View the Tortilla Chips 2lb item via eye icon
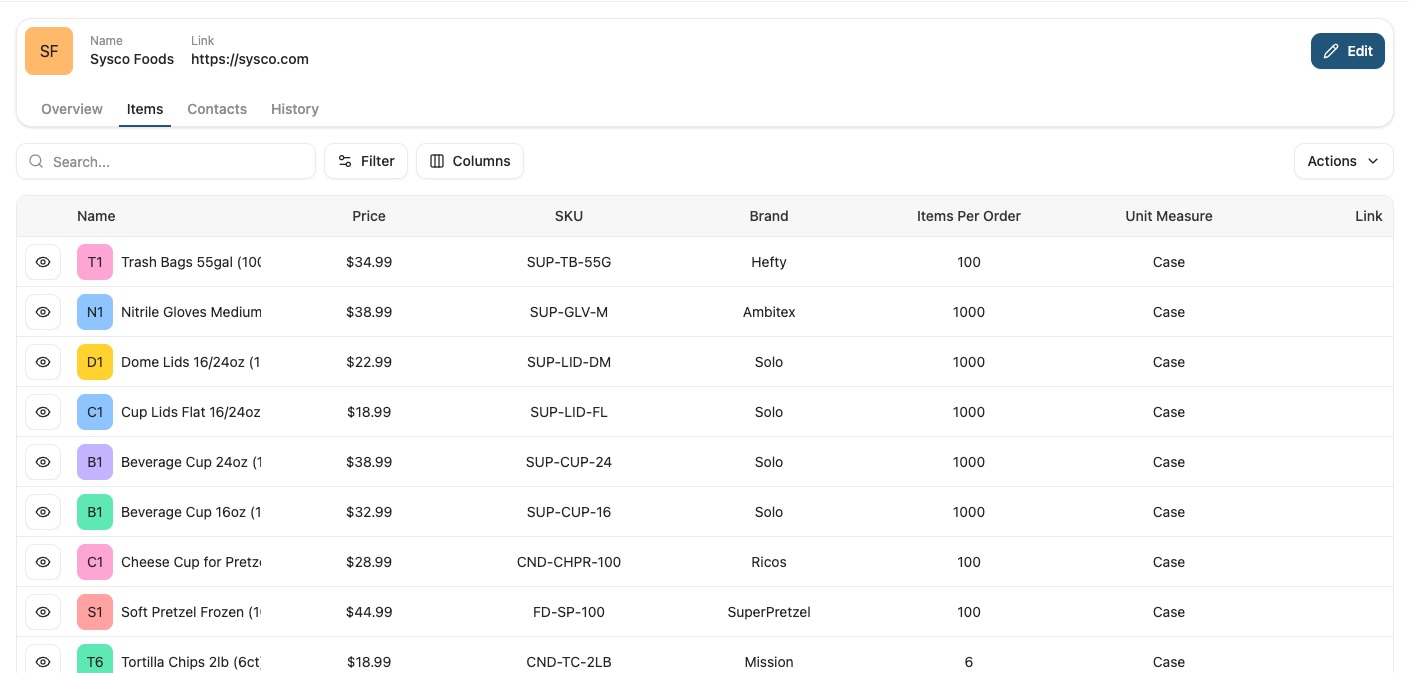This screenshot has height=673, width=1409. pyautogui.click(x=43, y=660)
